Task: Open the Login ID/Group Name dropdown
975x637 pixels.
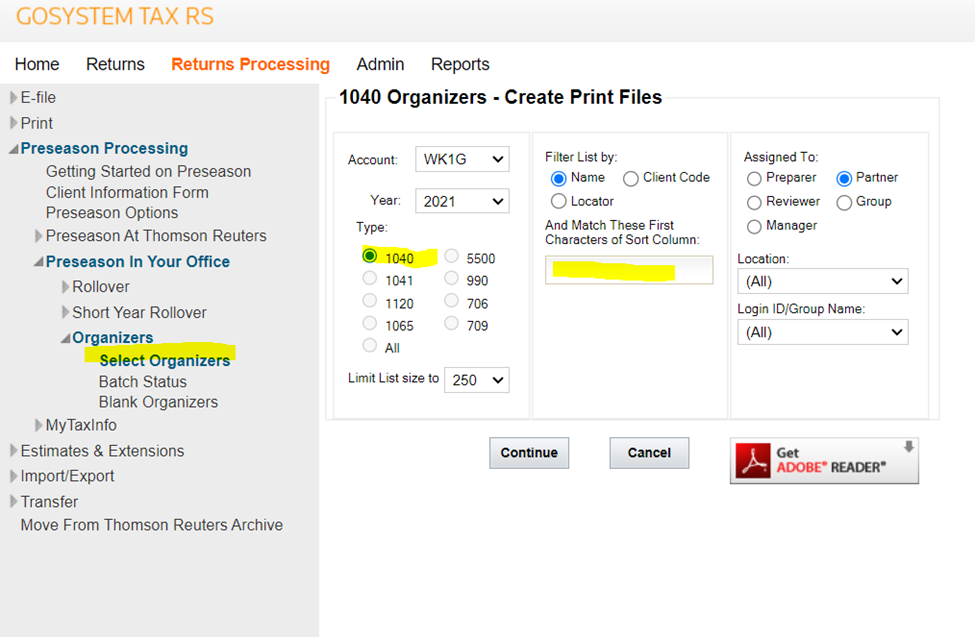Action: click(x=823, y=332)
